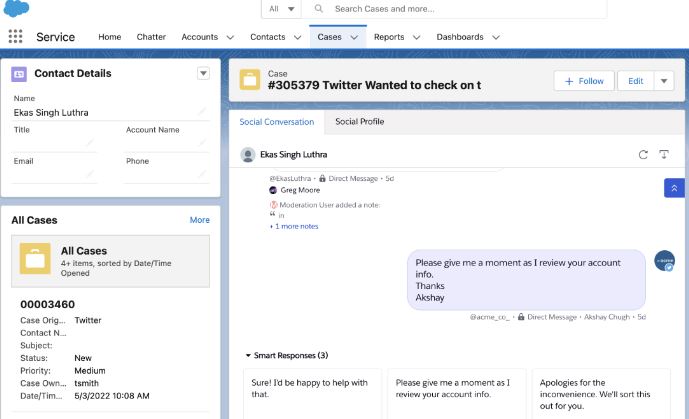
Task: Expand the Accounts tab chevron
Action: point(230,37)
